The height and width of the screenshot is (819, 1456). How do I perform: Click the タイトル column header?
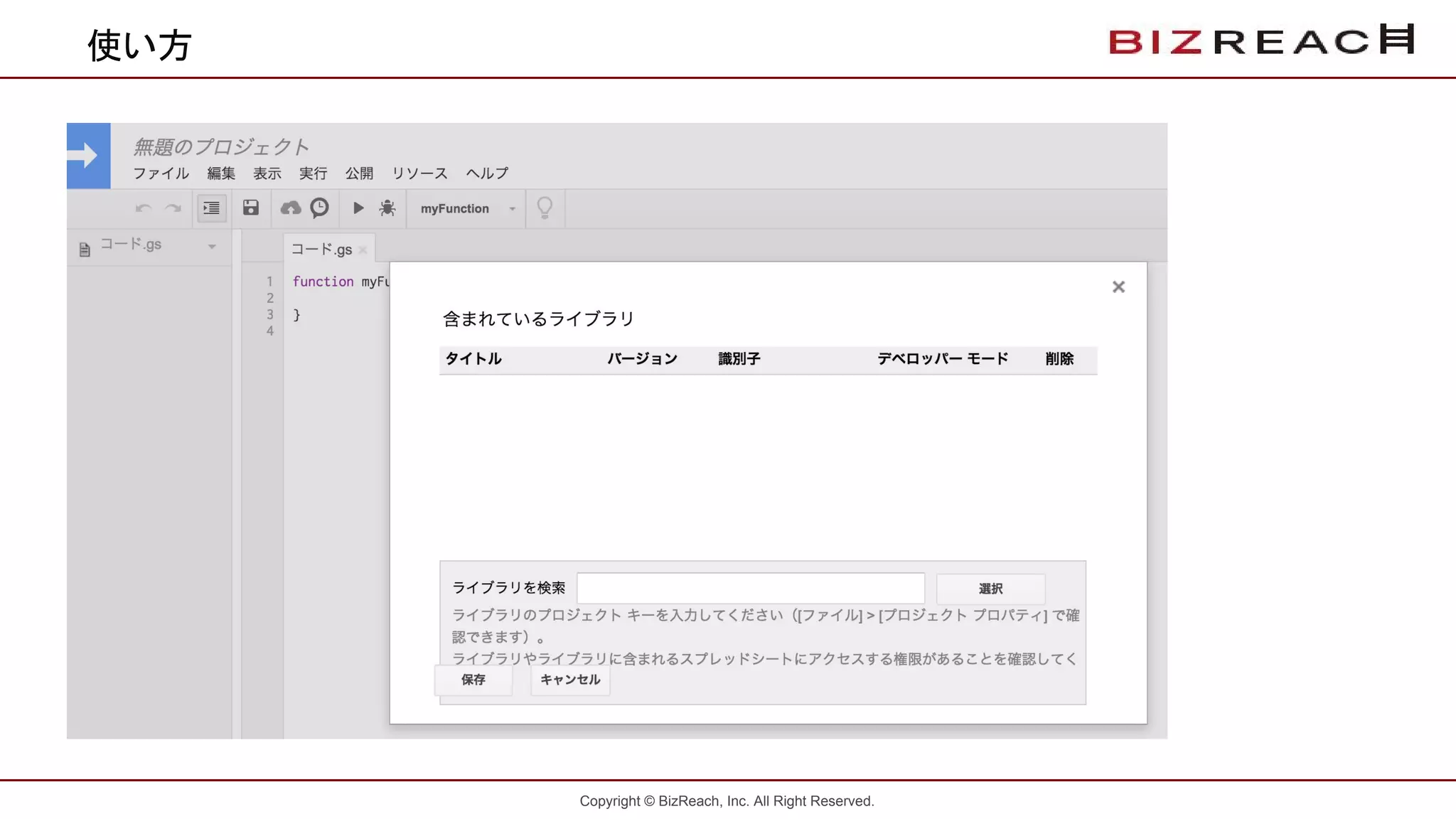[x=473, y=359]
